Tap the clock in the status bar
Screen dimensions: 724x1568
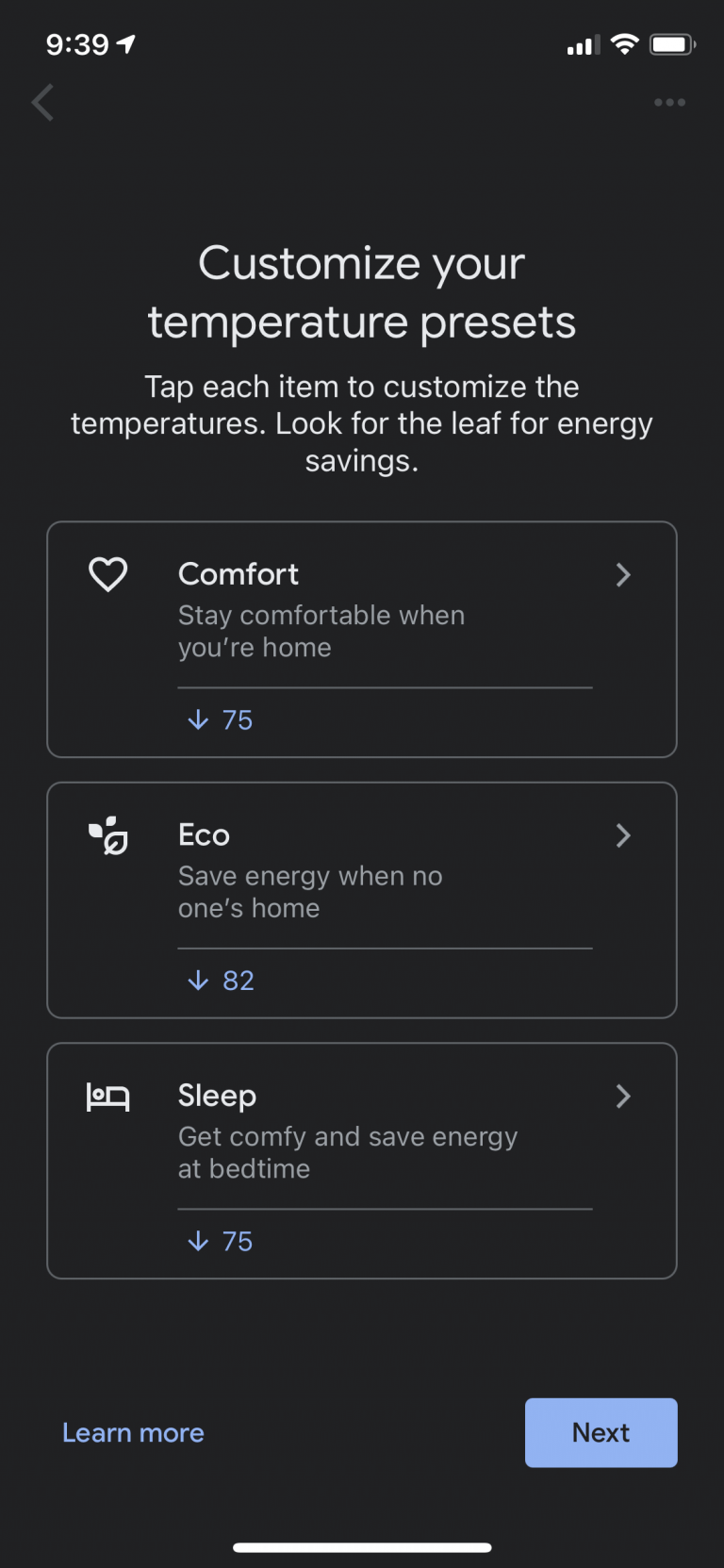point(79,43)
